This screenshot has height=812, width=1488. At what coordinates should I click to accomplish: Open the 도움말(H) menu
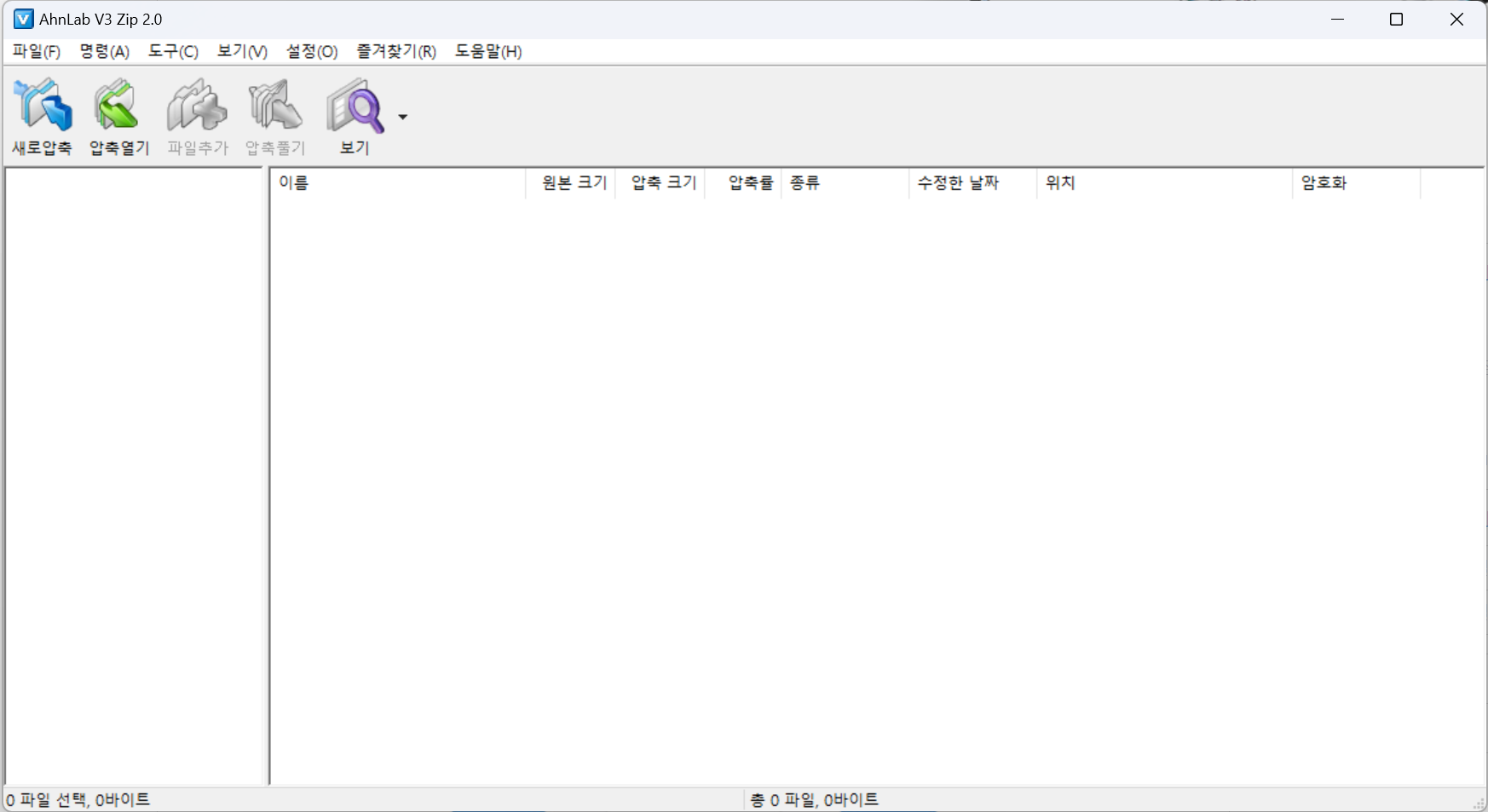(488, 51)
